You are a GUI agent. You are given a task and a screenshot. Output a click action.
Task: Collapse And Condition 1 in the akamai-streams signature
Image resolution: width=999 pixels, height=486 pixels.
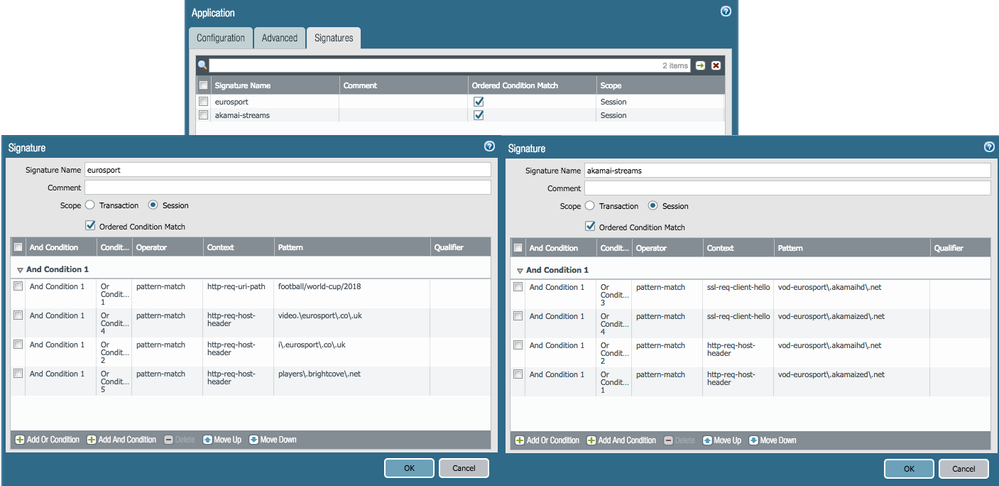point(520,270)
